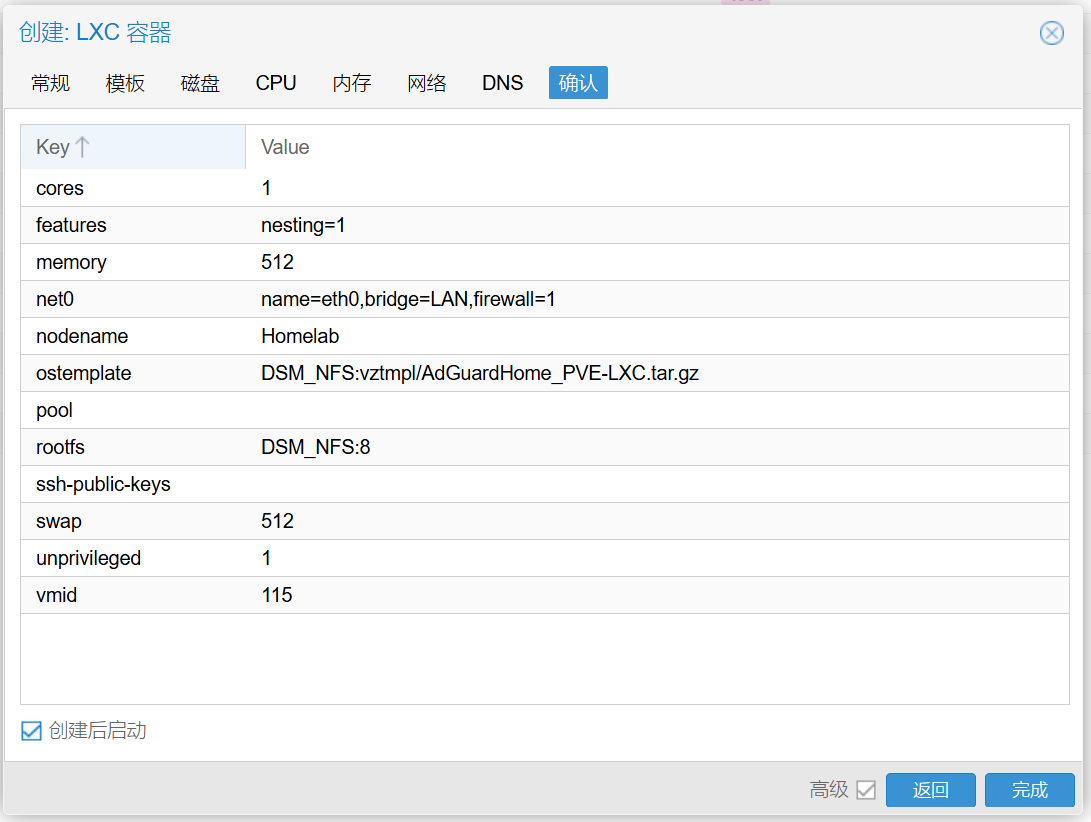Select the nodename row showing Homelab
The image size is (1091, 822).
pyautogui.click(x=300, y=336)
